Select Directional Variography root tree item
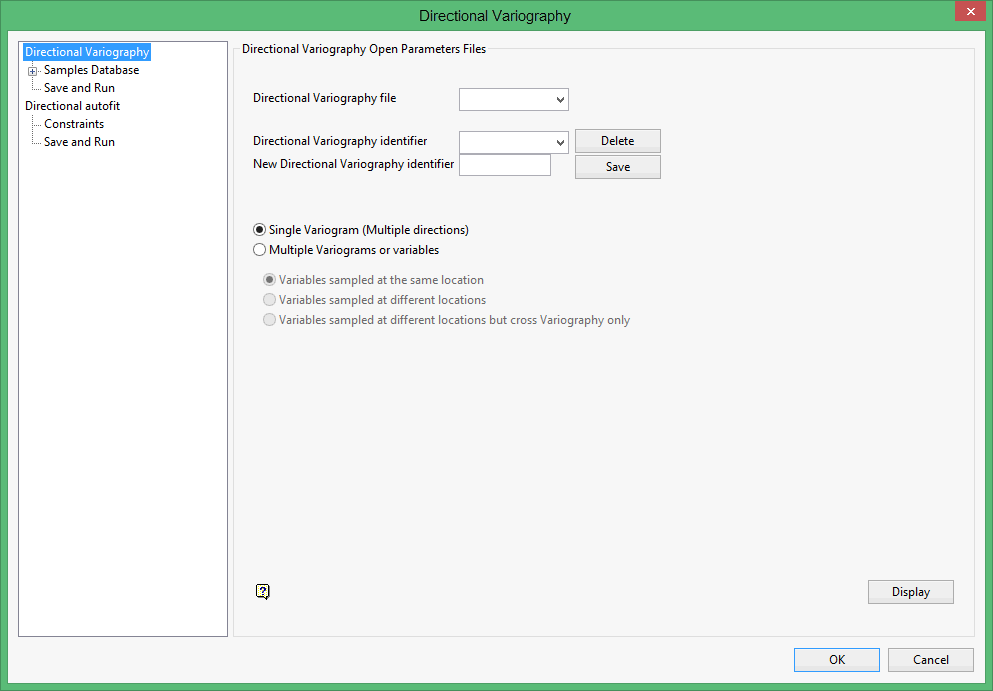 coord(87,52)
